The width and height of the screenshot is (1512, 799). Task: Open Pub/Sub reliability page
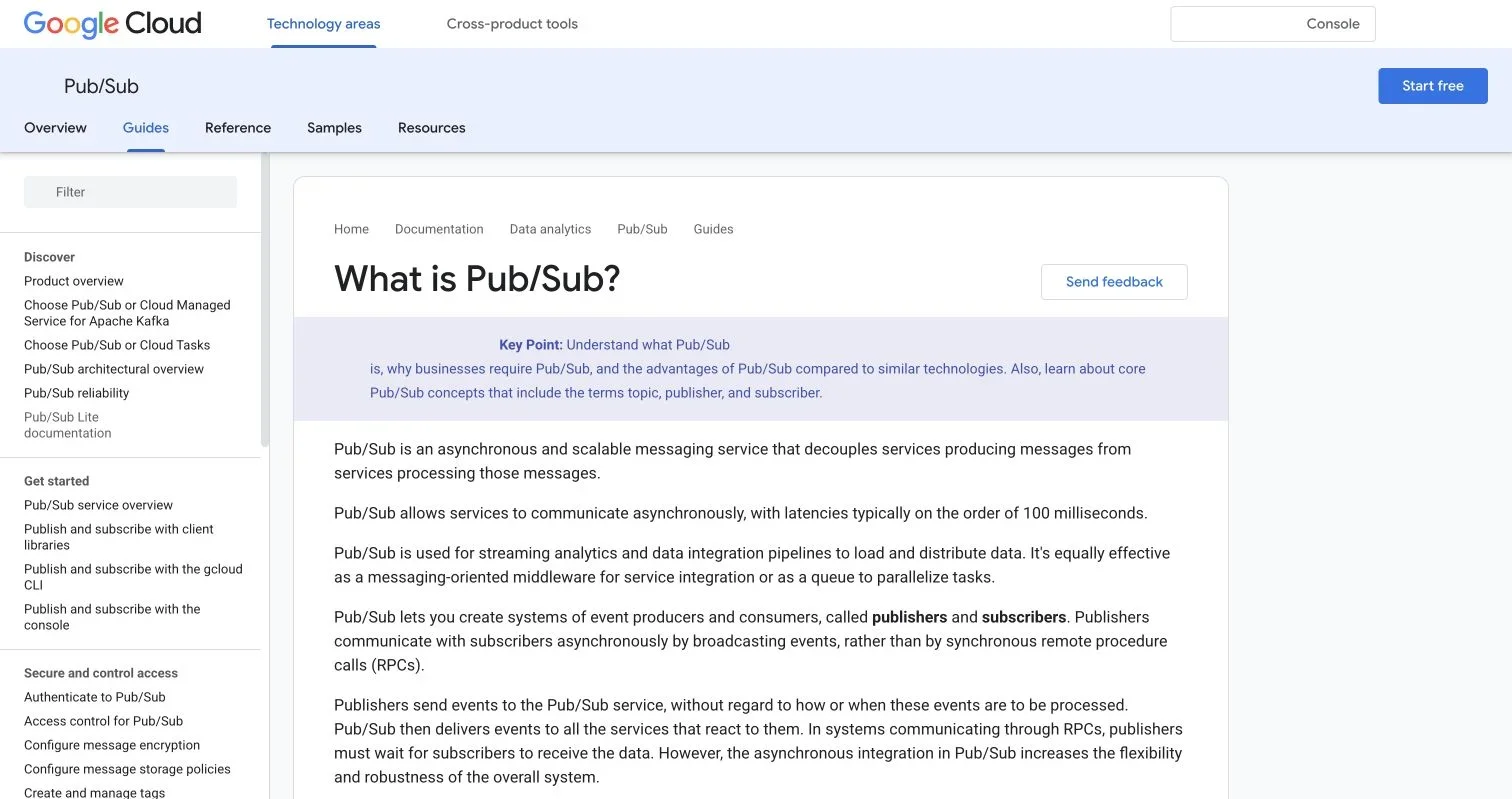(x=77, y=393)
